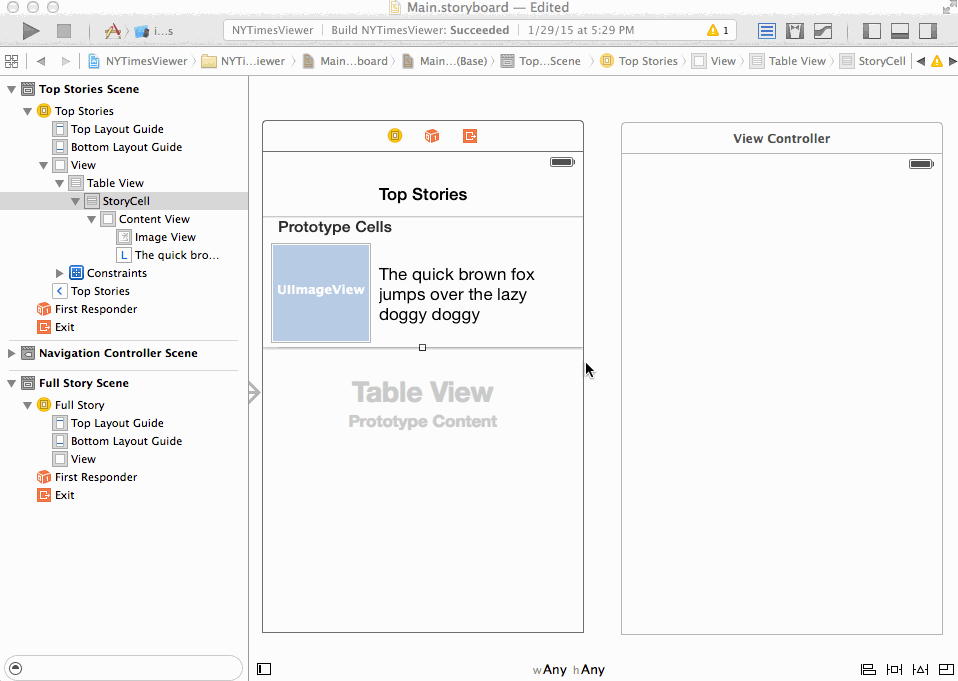
Task: Switch to the Standard editor
Action: click(x=767, y=31)
